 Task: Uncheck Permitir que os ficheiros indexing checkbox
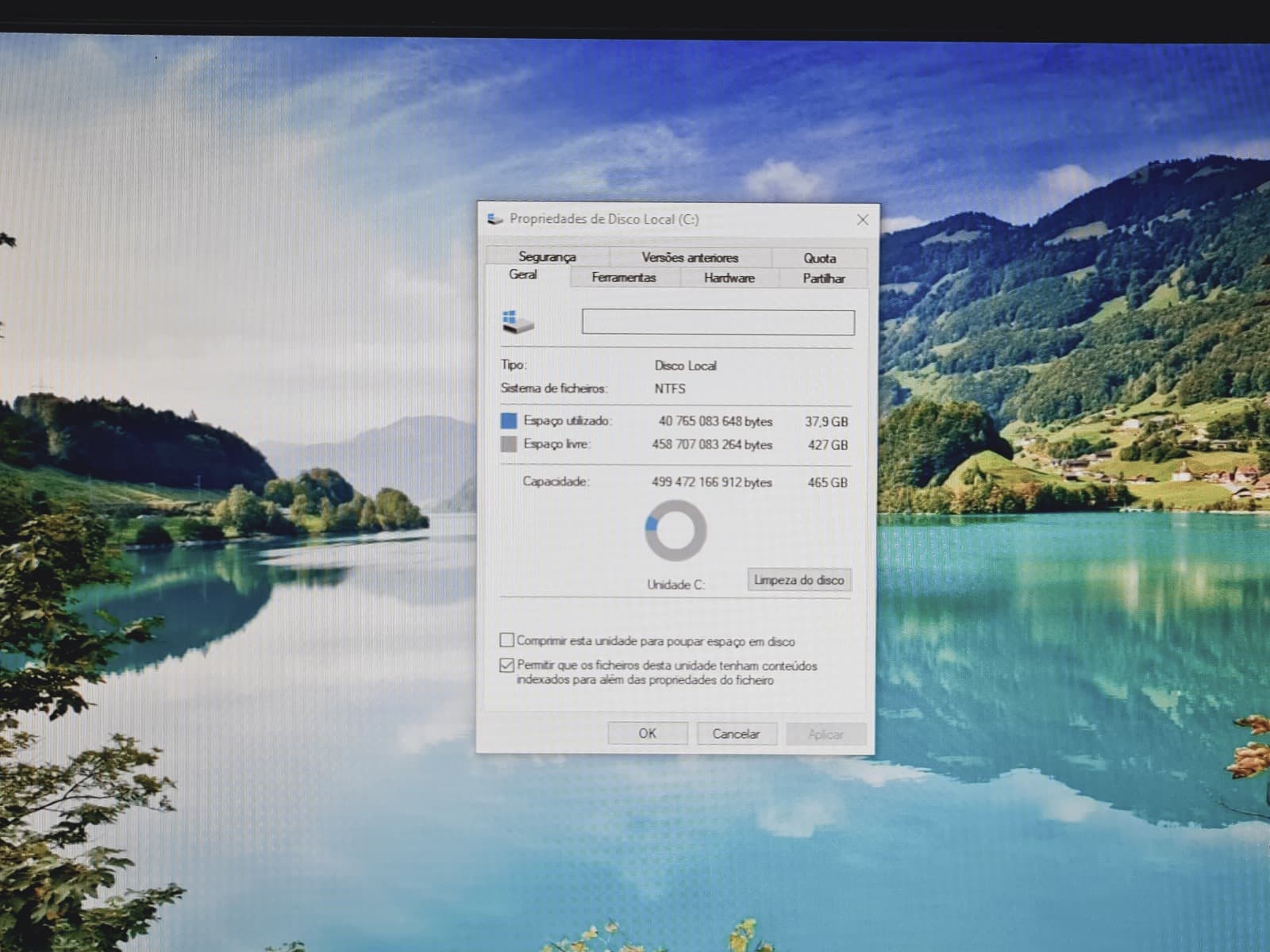(506, 665)
